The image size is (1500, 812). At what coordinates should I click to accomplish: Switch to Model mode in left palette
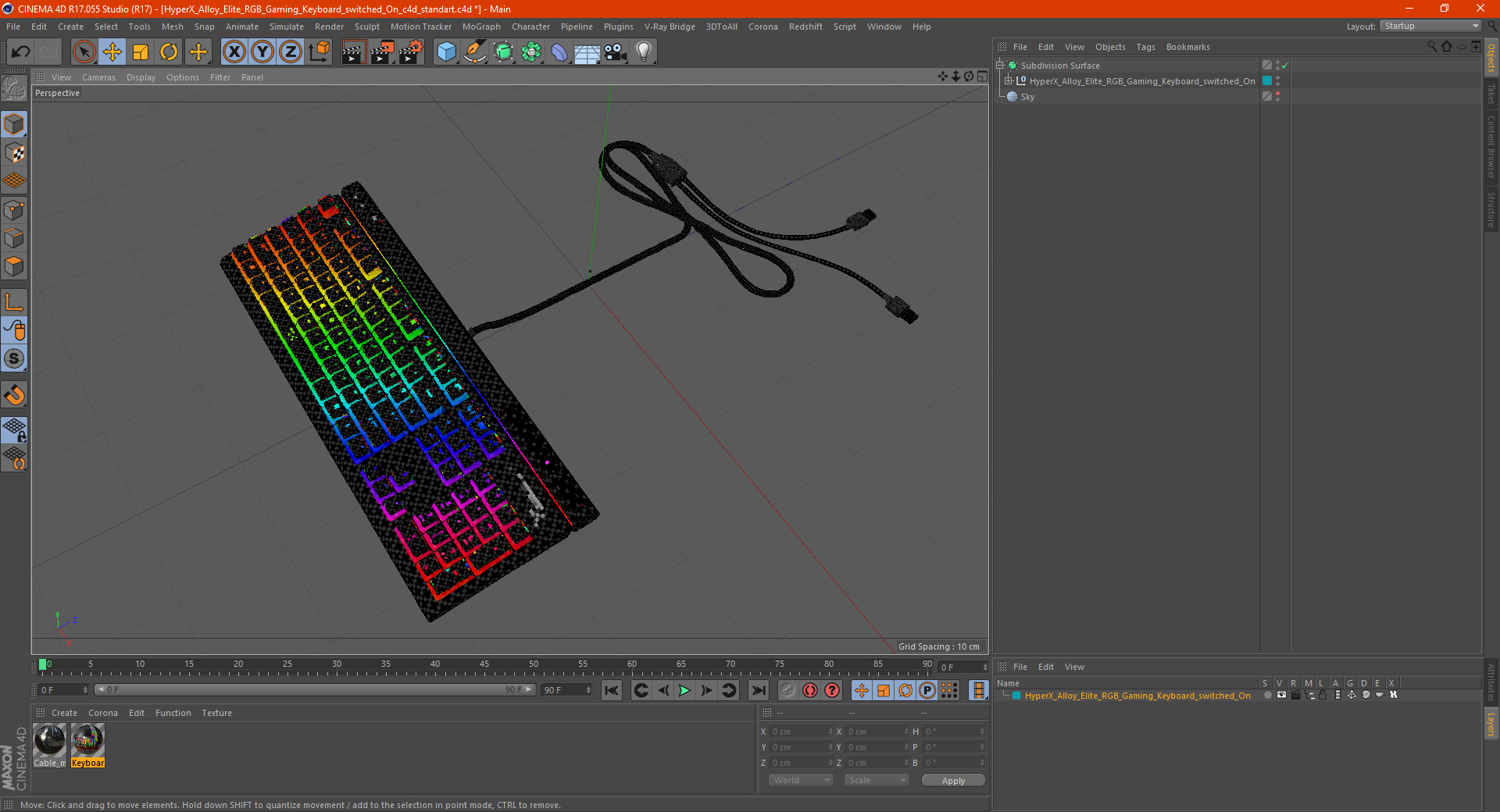pyautogui.click(x=14, y=124)
